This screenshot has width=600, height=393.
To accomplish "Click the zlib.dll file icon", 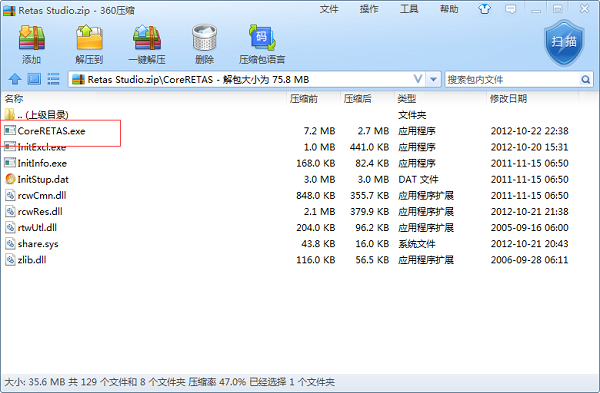I will pyautogui.click(x=10, y=259).
